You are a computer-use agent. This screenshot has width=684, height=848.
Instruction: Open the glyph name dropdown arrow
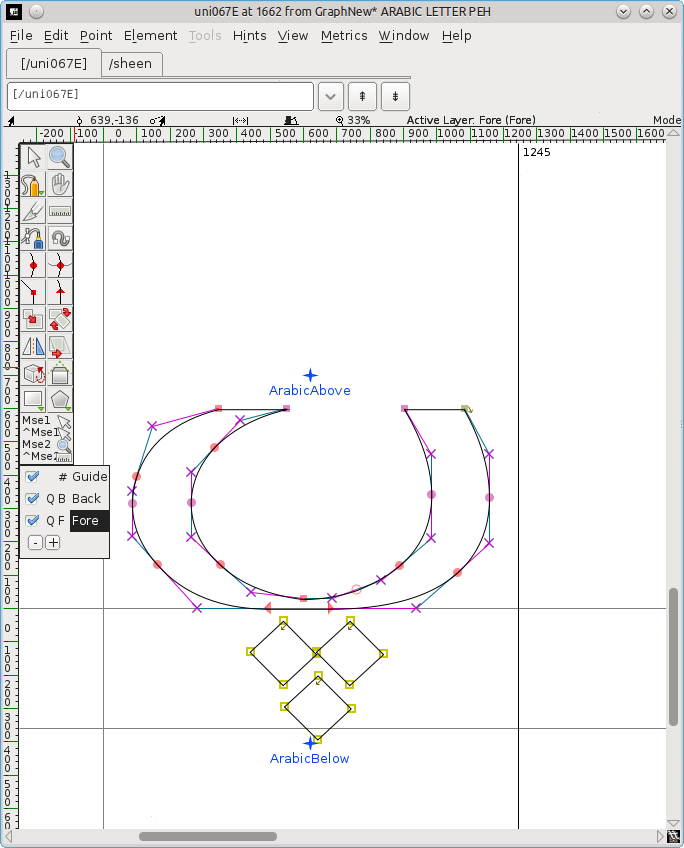331,96
